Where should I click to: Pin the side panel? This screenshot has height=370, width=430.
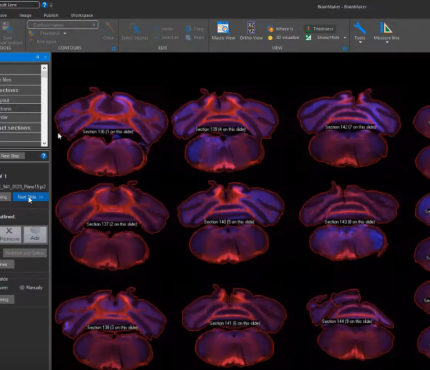pos(38,57)
